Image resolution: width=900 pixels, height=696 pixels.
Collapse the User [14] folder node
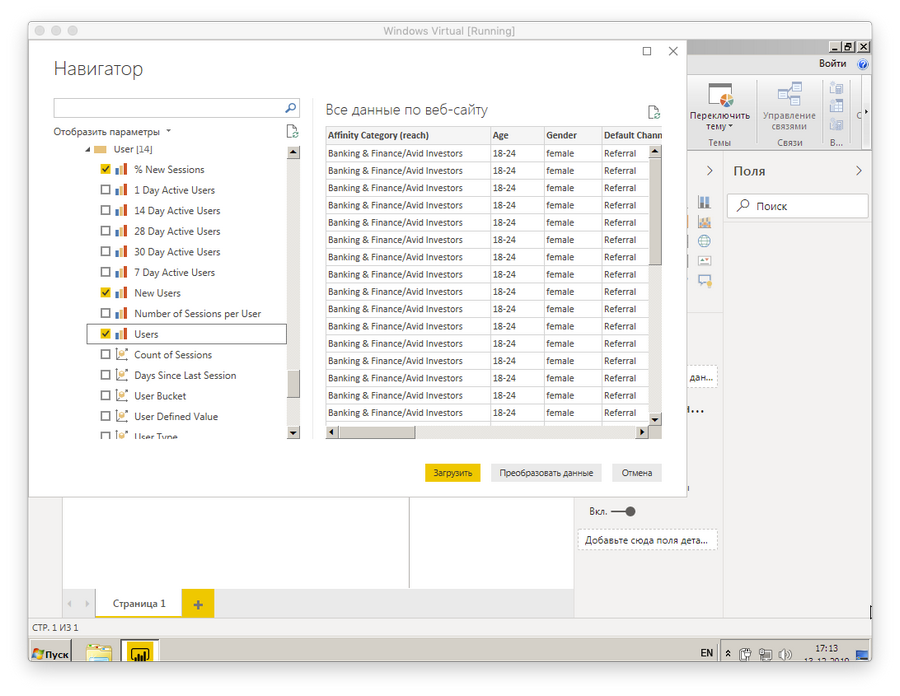point(87,150)
